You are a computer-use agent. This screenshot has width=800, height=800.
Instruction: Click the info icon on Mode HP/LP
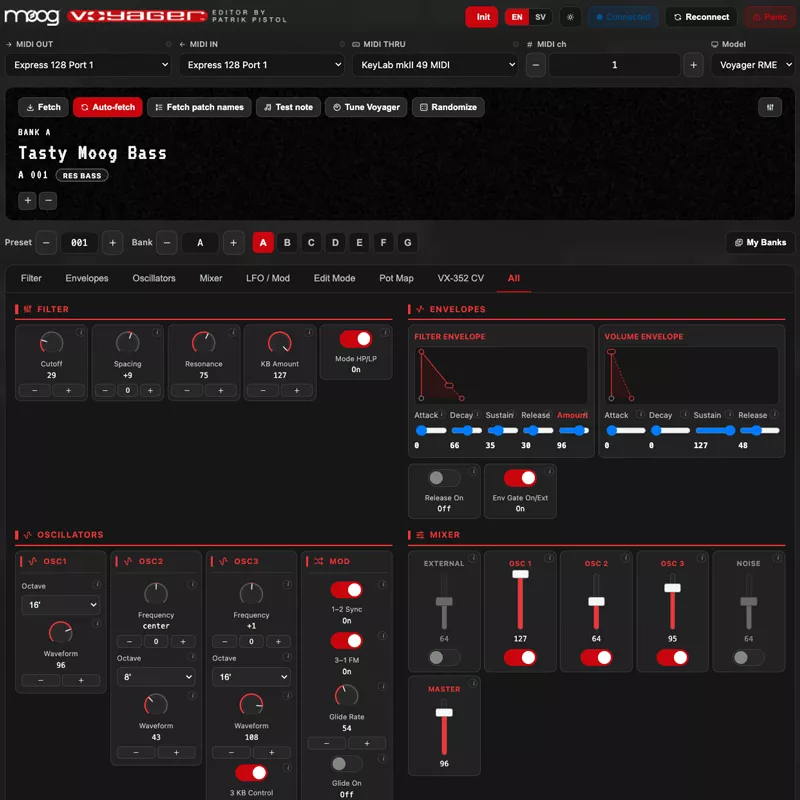tap(385, 332)
